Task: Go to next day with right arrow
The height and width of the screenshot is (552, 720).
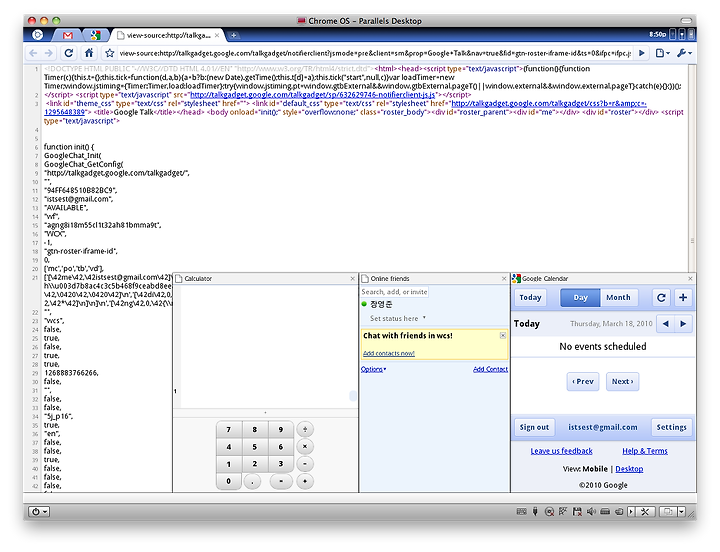Action: [683, 324]
